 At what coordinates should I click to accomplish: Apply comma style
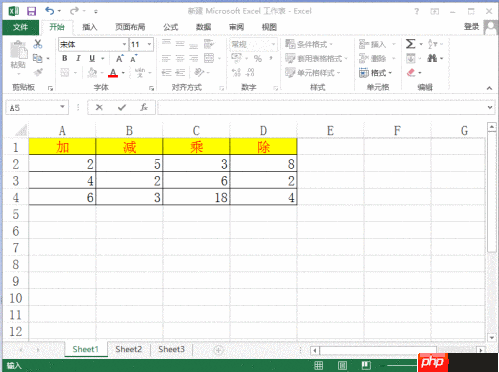tap(271, 59)
